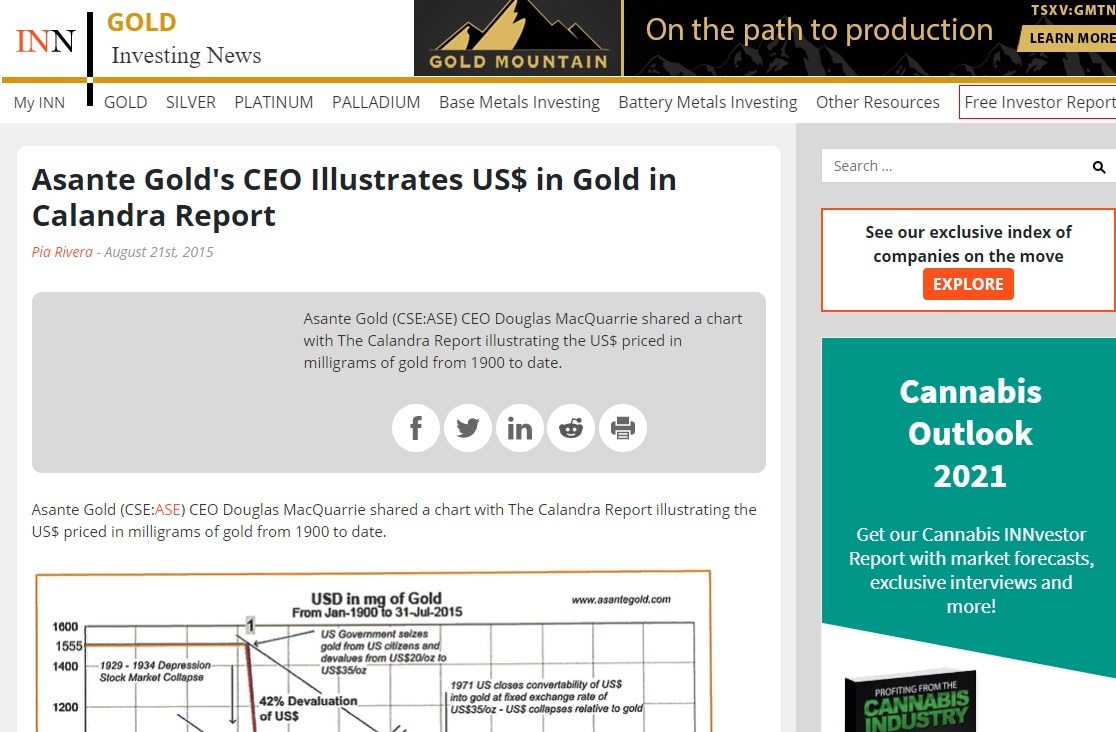Click LEARN MORE on Gold Mountain banner
This screenshot has width=1116, height=732.
coord(1069,38)
